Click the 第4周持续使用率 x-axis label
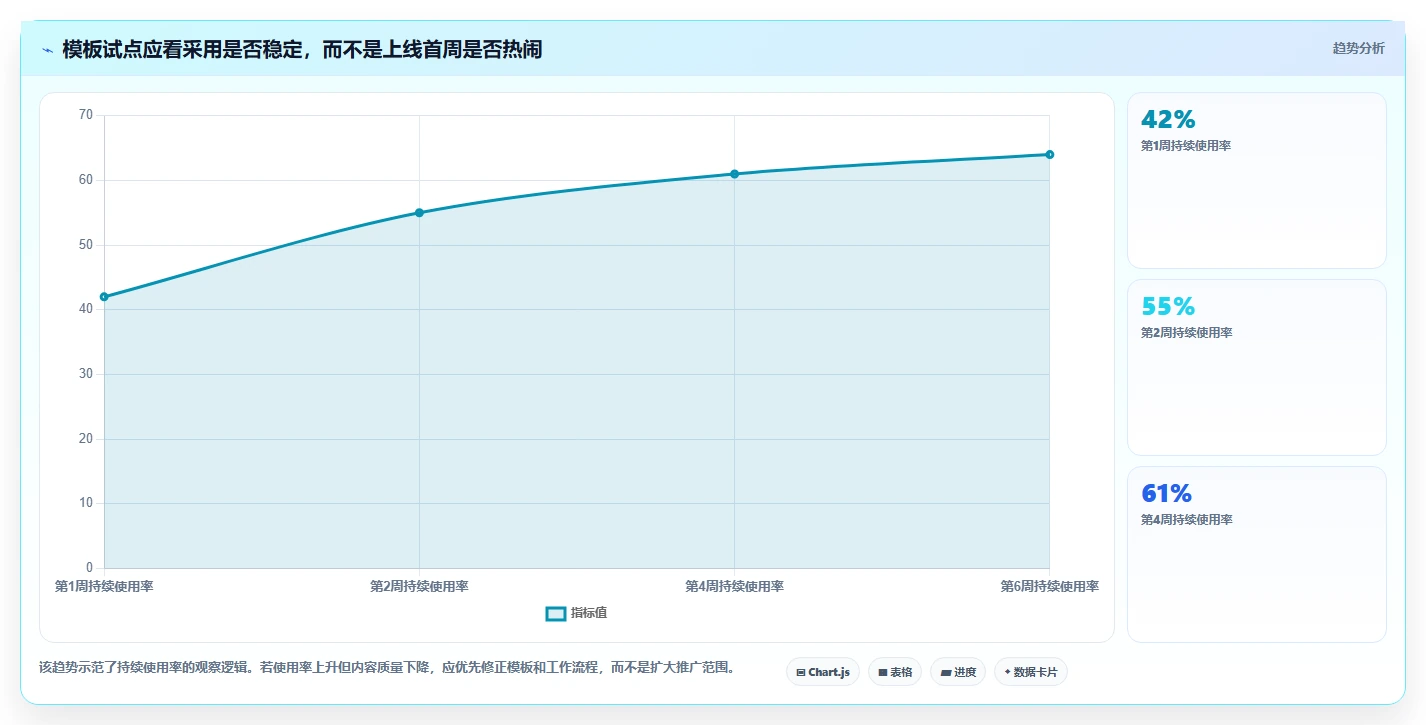This screenshot has height=725, width=1426. [x=734, y=586]
